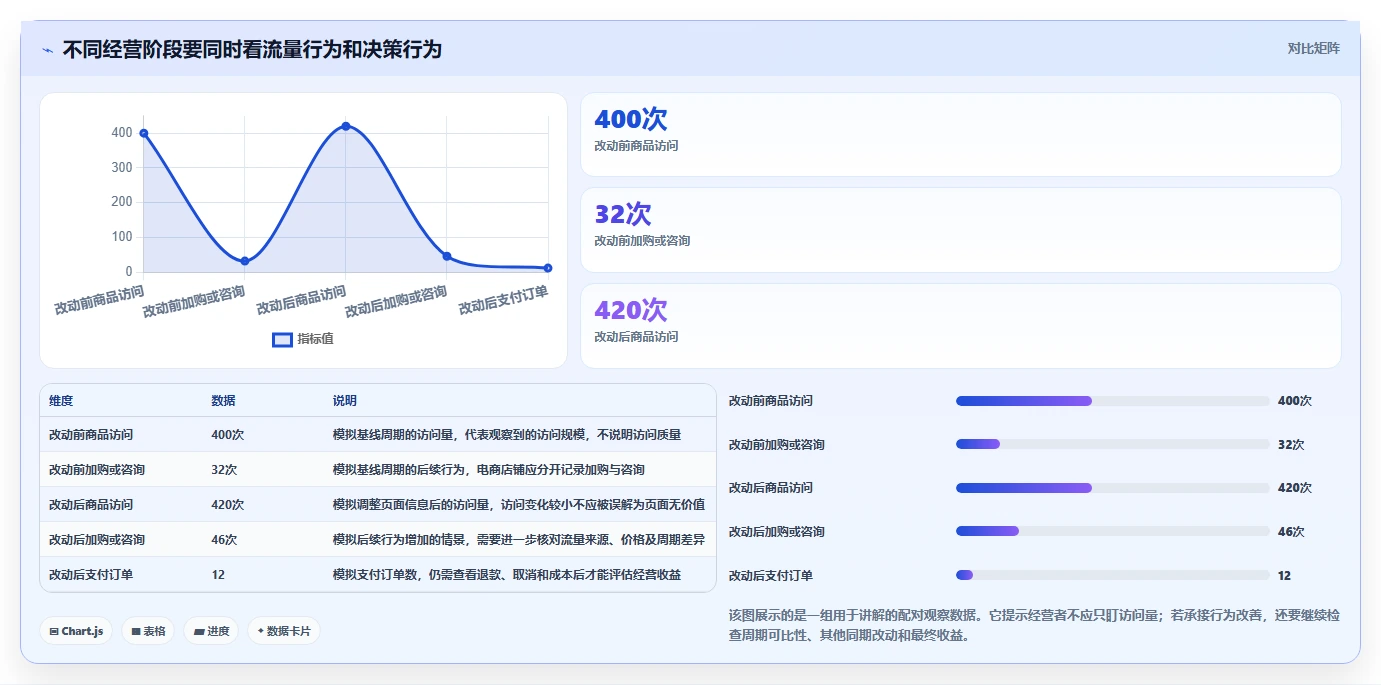This screenshot has height=685, width=1381.
Task: Click the Chart.js tag chip
Action: pos(76,631)
